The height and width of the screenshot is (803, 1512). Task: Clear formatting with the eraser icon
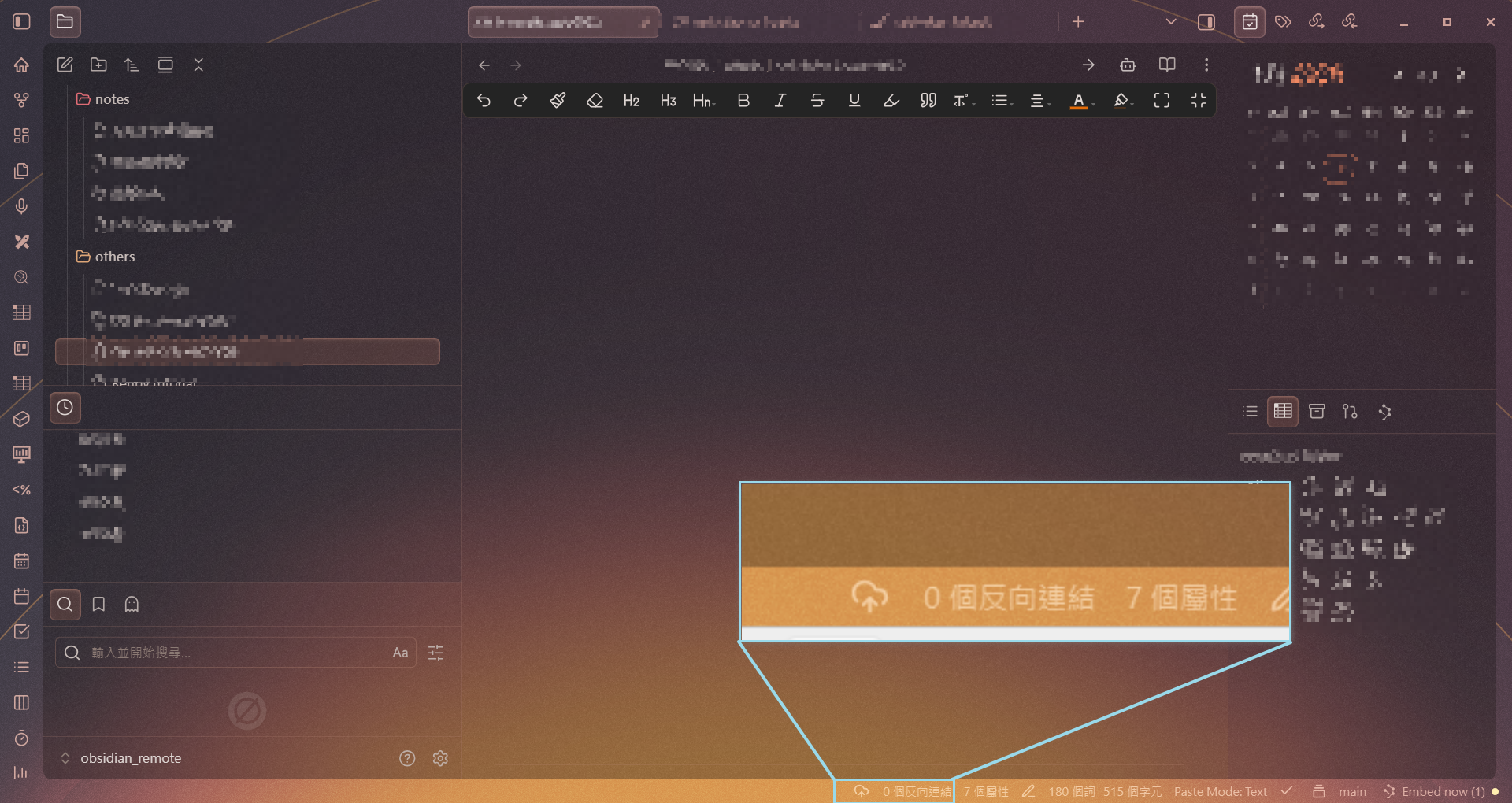click(595, 100)
